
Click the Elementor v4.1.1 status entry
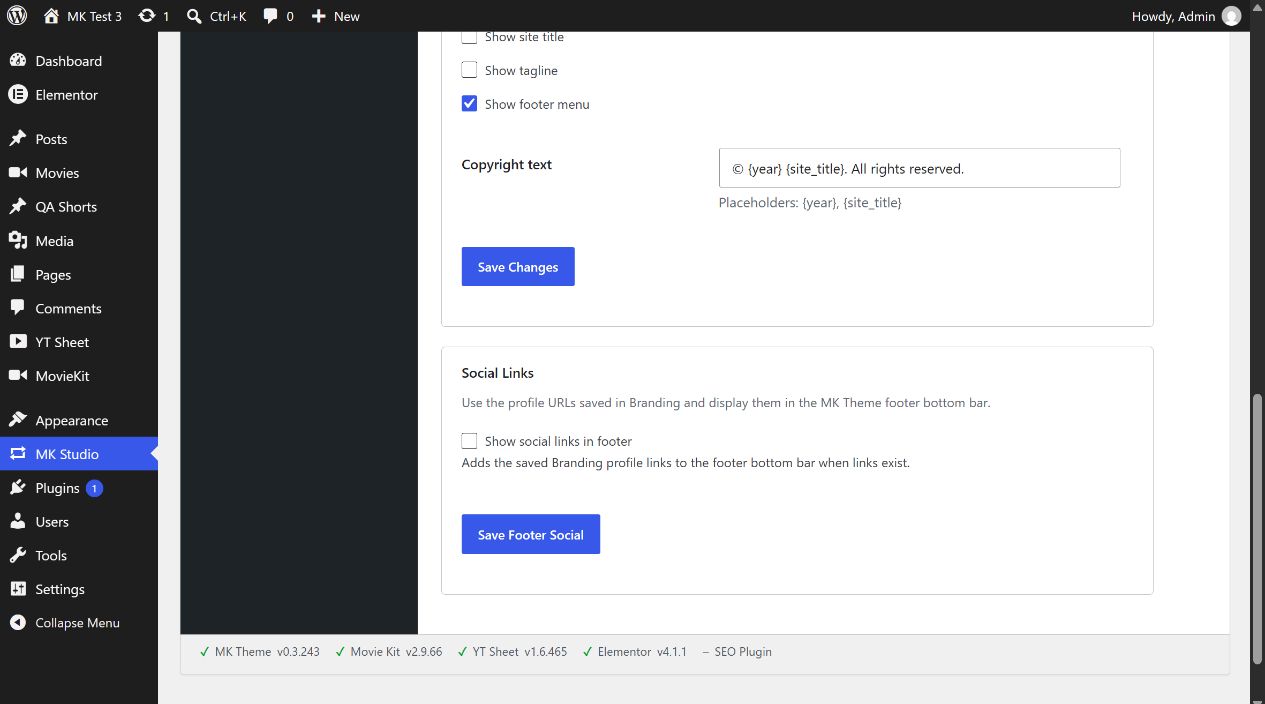[x=635, y=652]
